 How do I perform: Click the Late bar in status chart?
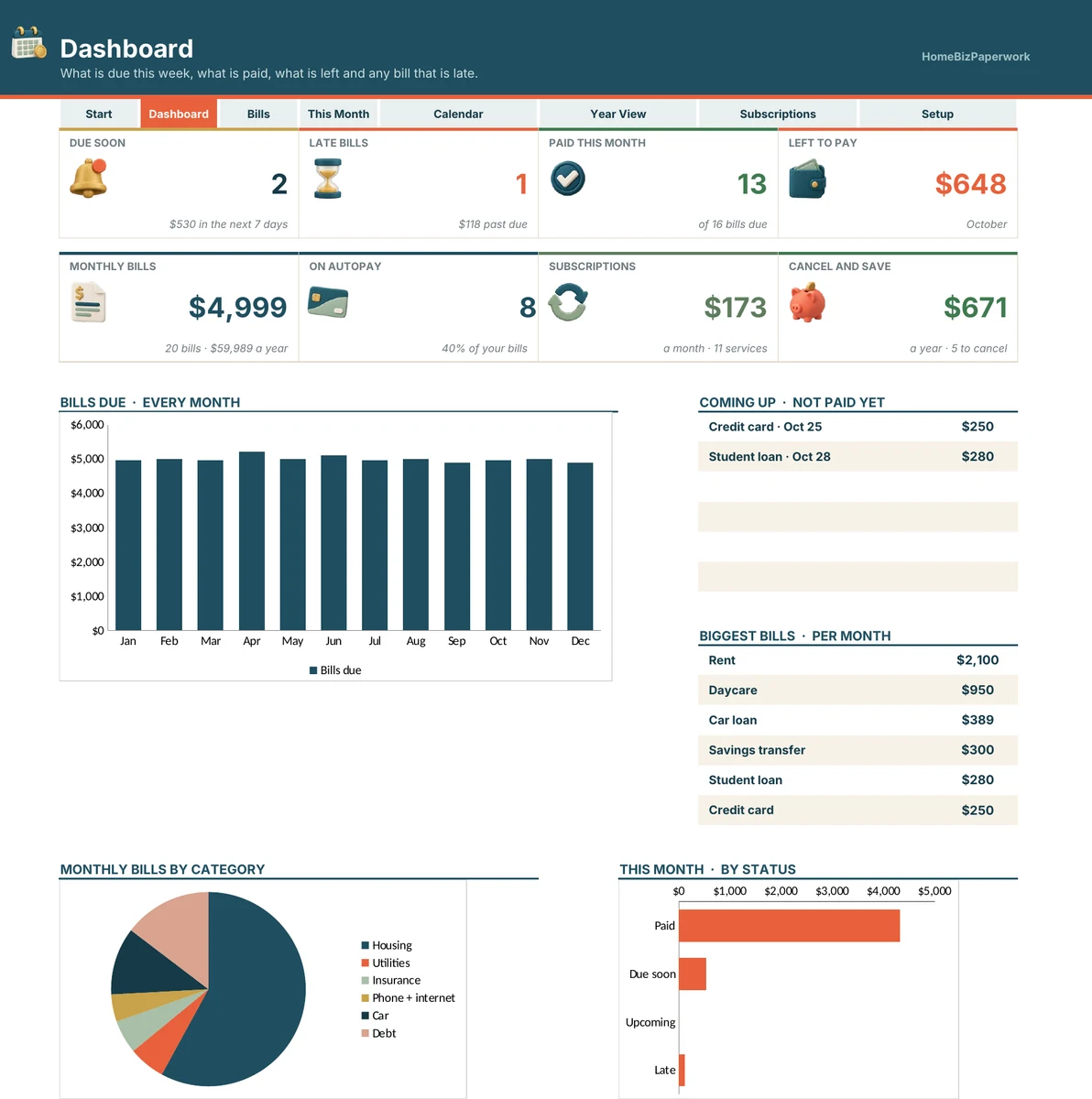[682, 1070]
